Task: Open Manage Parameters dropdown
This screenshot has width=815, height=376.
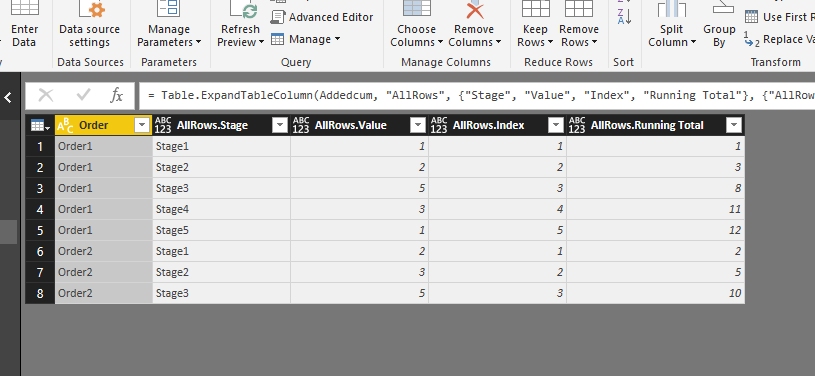Action: click(x=169, y=25)
